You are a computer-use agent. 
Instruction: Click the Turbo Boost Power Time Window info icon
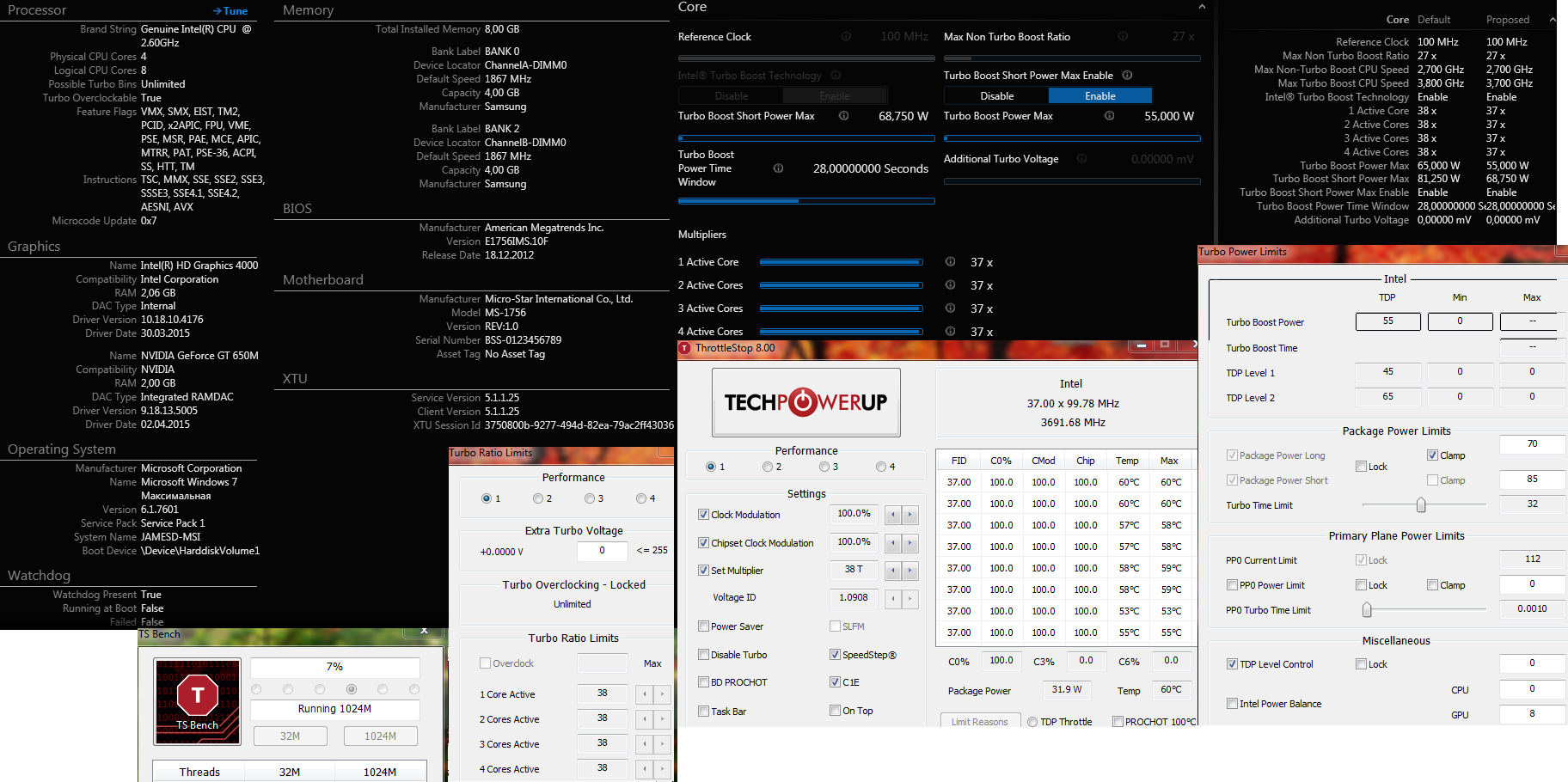coord(778,168)
